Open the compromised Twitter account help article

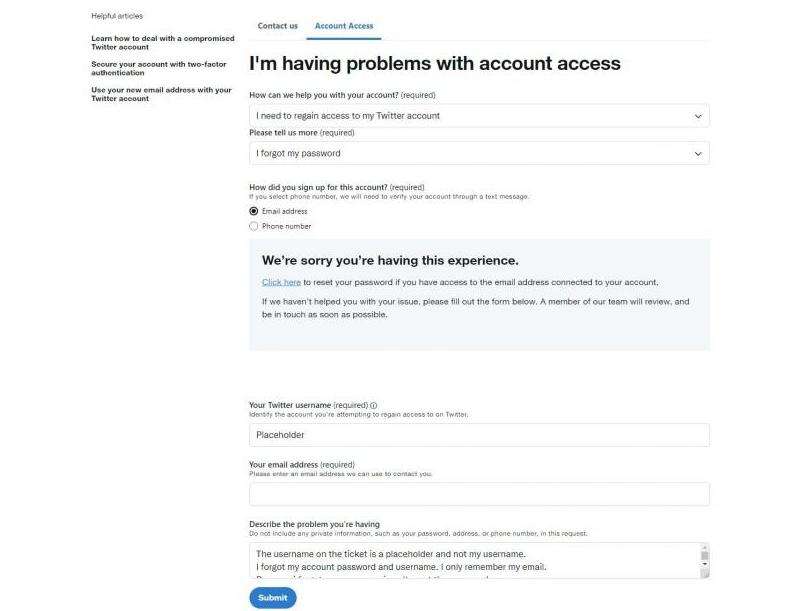tap(162, 42)
